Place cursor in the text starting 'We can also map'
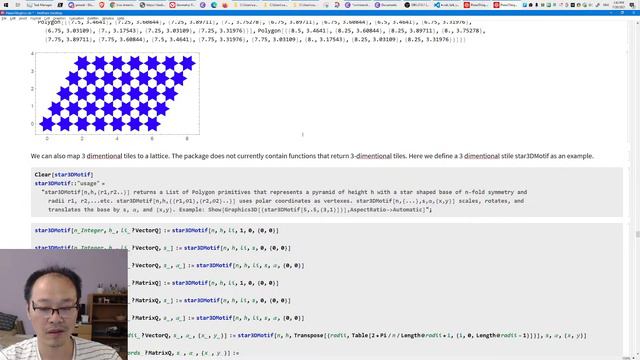 click(x=312, y=156)
